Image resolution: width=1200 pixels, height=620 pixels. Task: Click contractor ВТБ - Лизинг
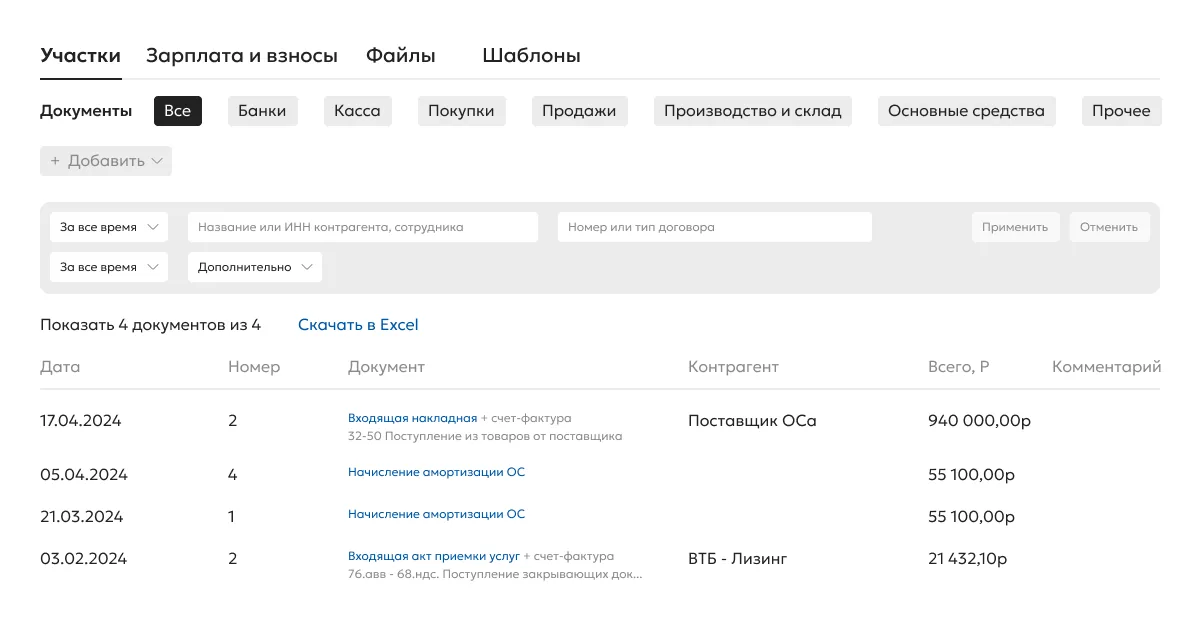[x=738, y=559]
